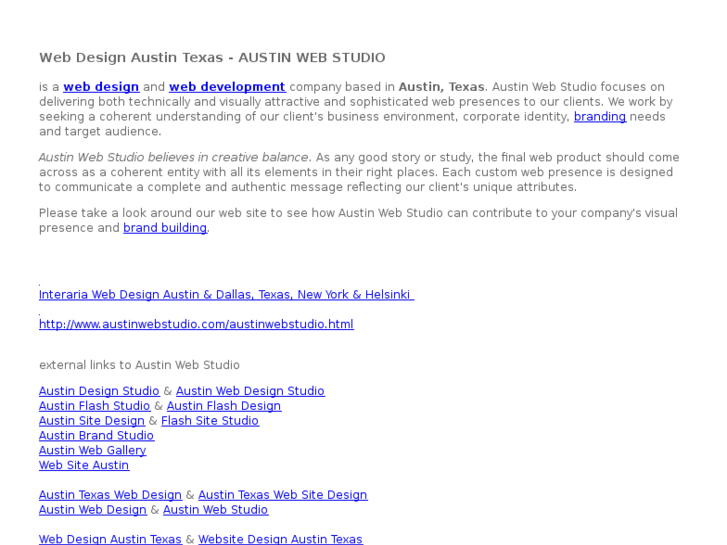Open Interaria Web Design Austin & Dallas link
Image resolution: width=727 pixels, height=545 pixels.
[226, 295]
